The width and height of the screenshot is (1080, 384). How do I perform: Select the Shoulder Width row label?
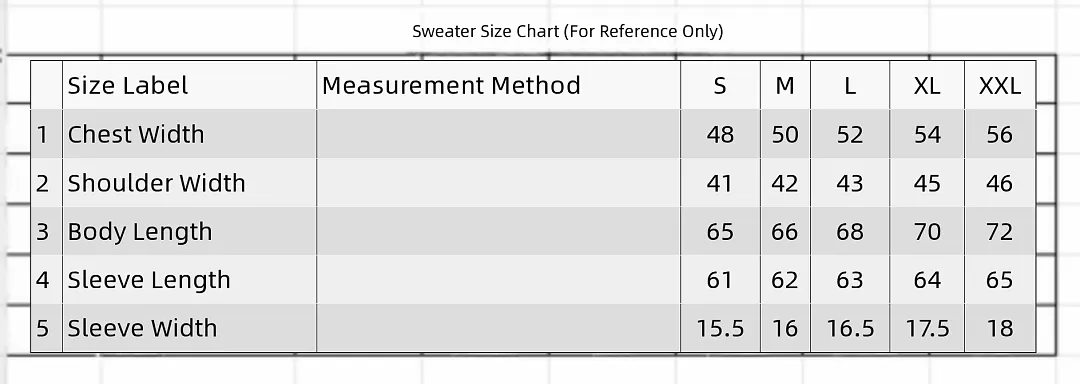point(156,183)
